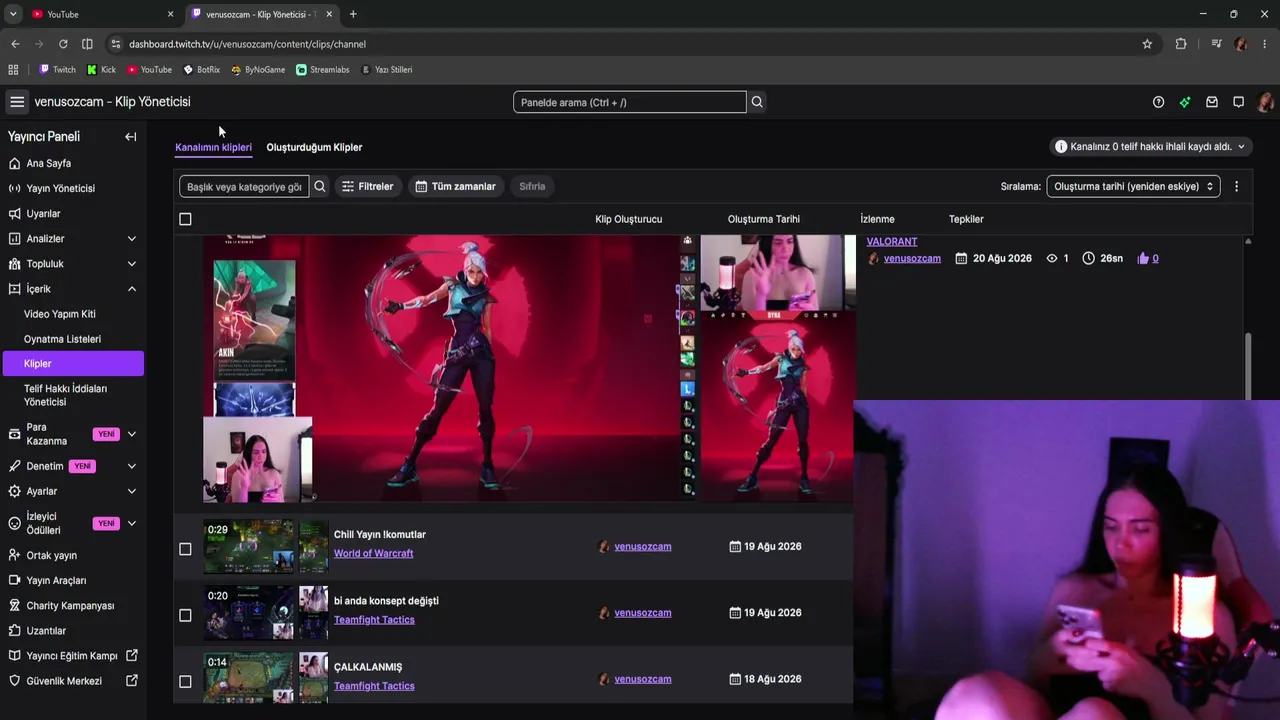
Task: Open the Sıralama sort dropdown
Action: 1133,186
